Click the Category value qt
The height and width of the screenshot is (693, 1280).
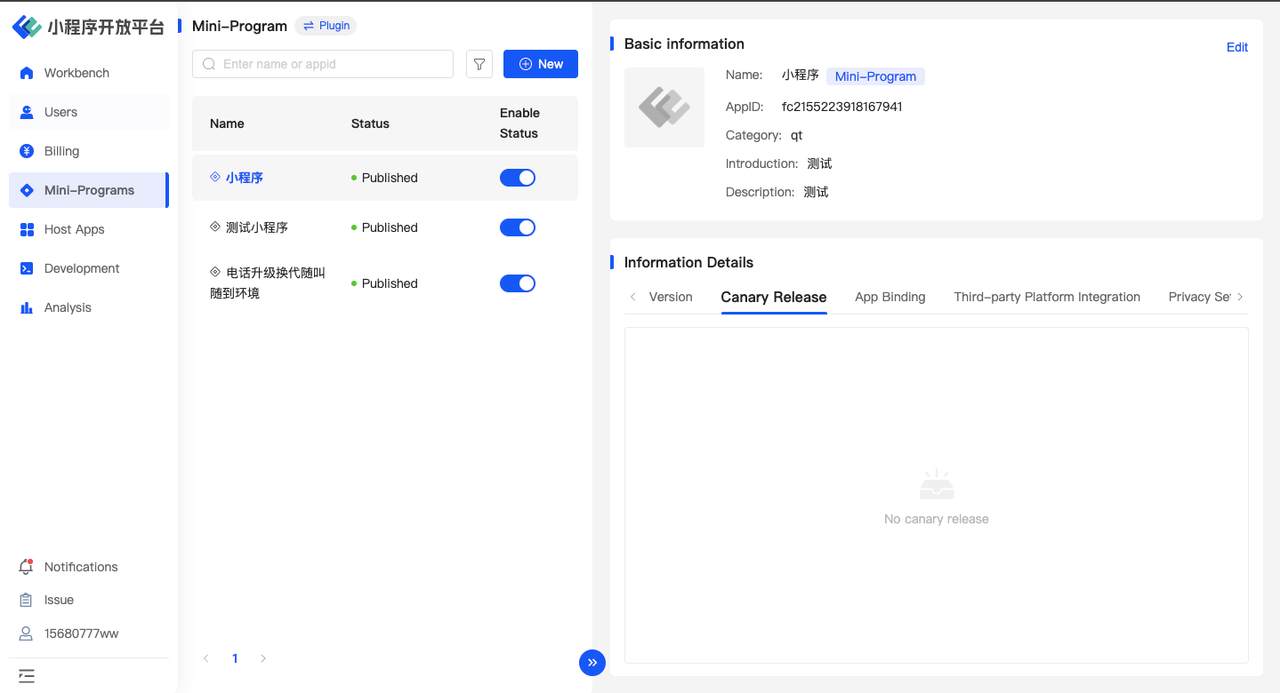[797, 135]
